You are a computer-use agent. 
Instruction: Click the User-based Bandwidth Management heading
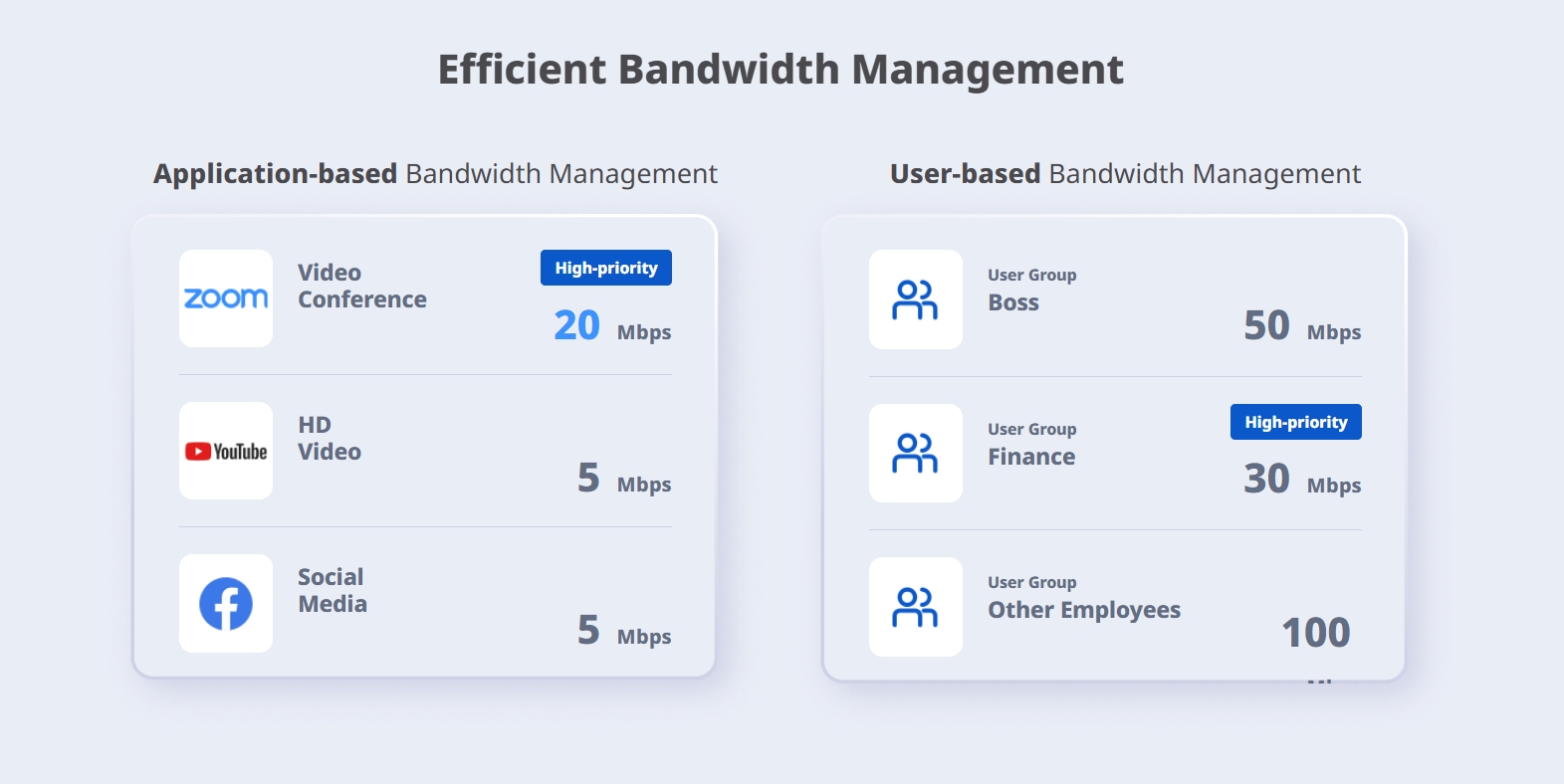coord(1125,174)
